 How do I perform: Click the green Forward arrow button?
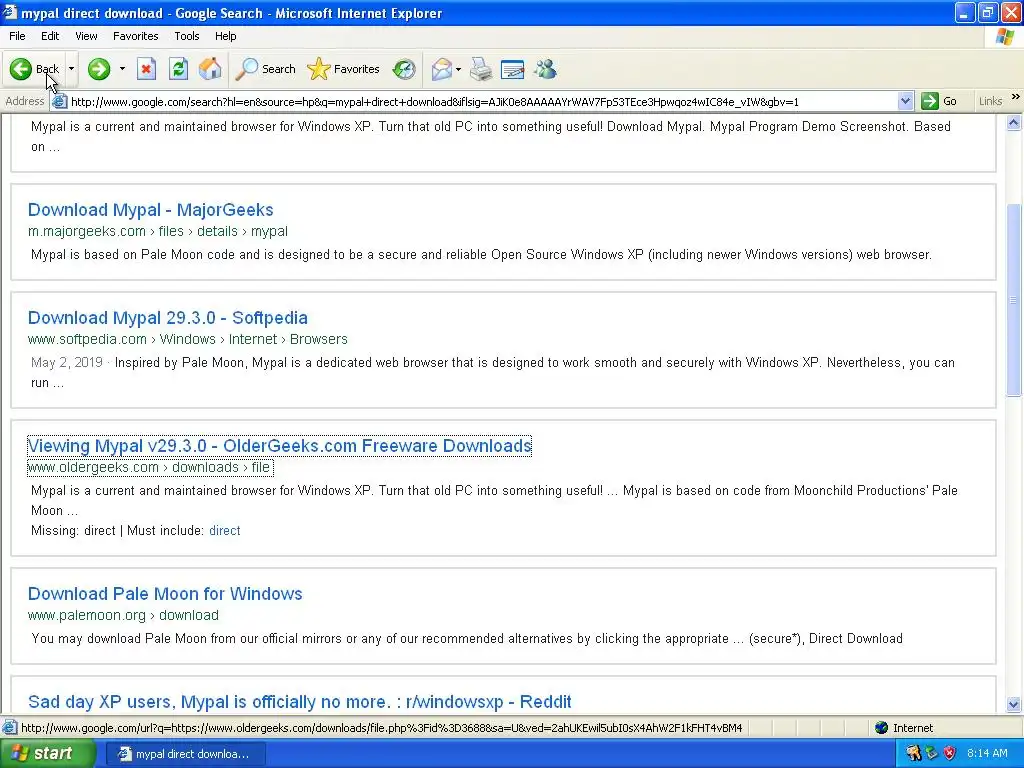(99, 69)
